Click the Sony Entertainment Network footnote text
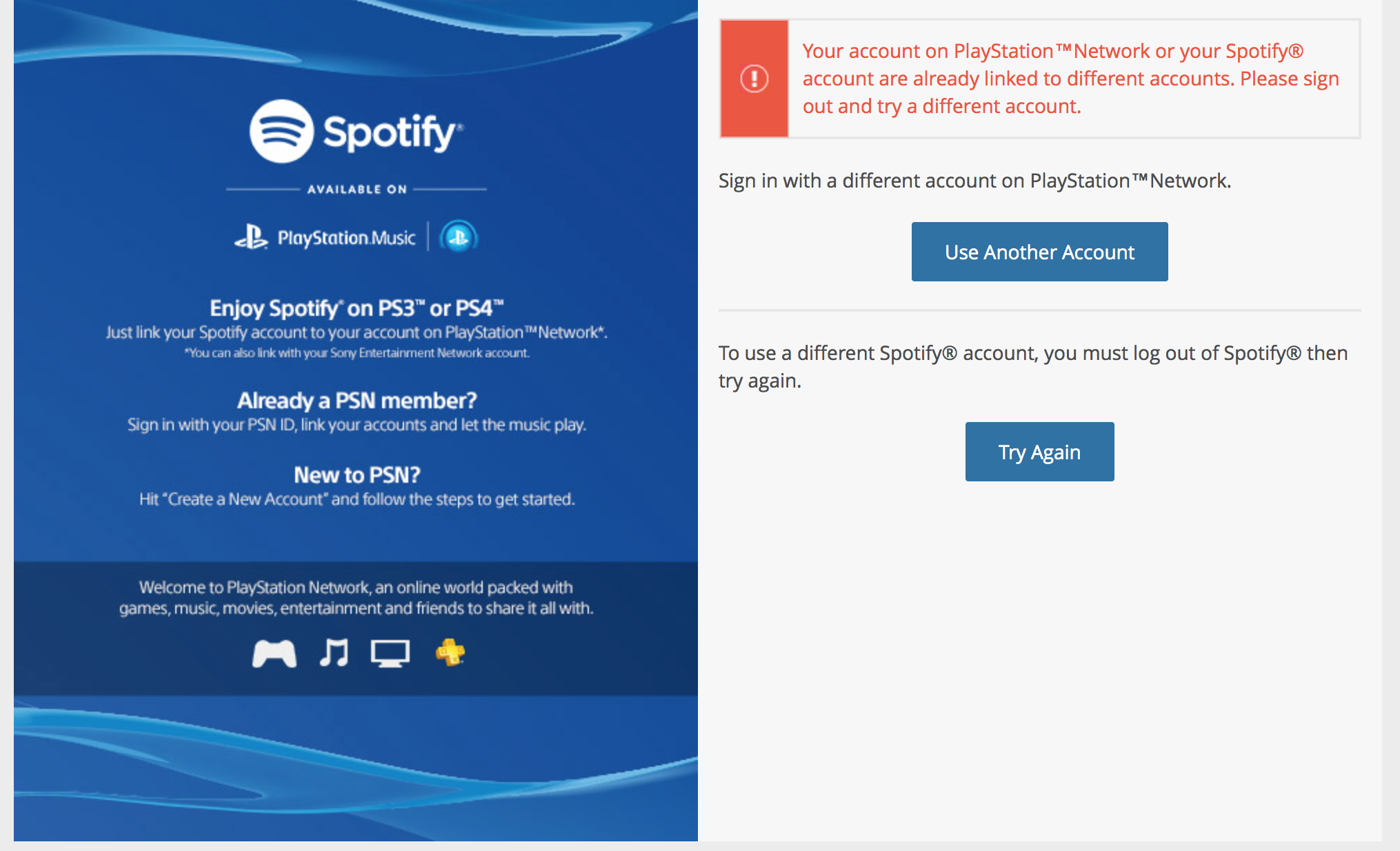 coord(357,353)
